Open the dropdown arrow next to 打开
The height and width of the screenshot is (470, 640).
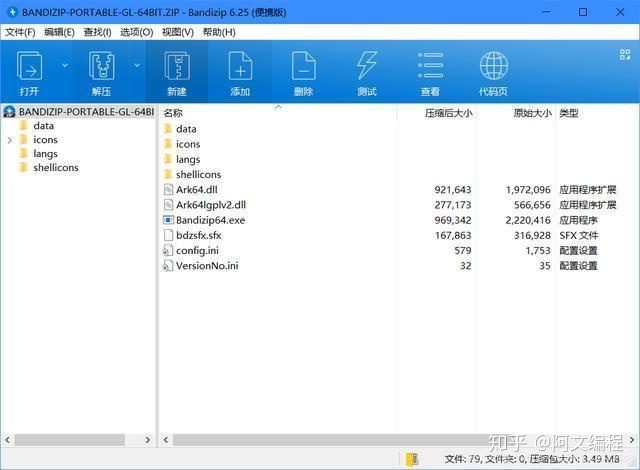pyautogui.click(x=65, y=65)
